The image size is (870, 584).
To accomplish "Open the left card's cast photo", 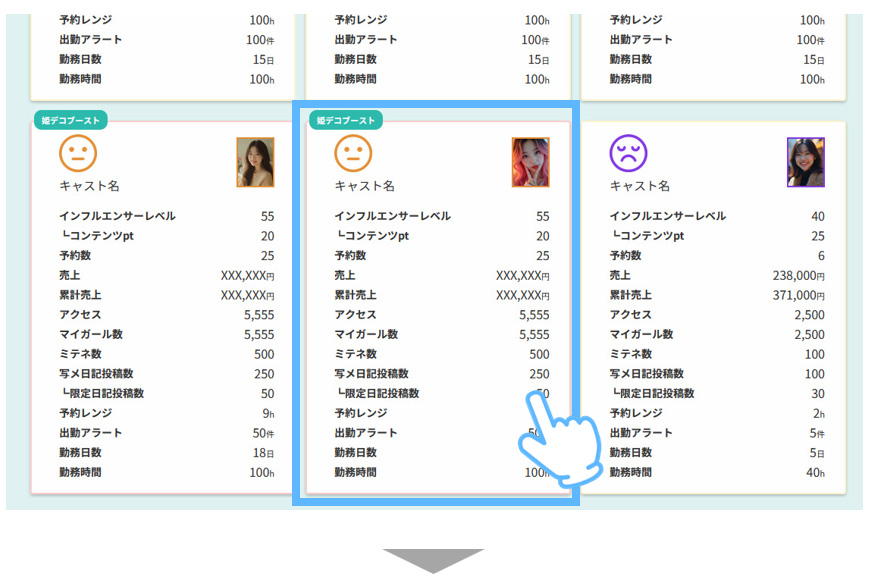I will 255,162.
